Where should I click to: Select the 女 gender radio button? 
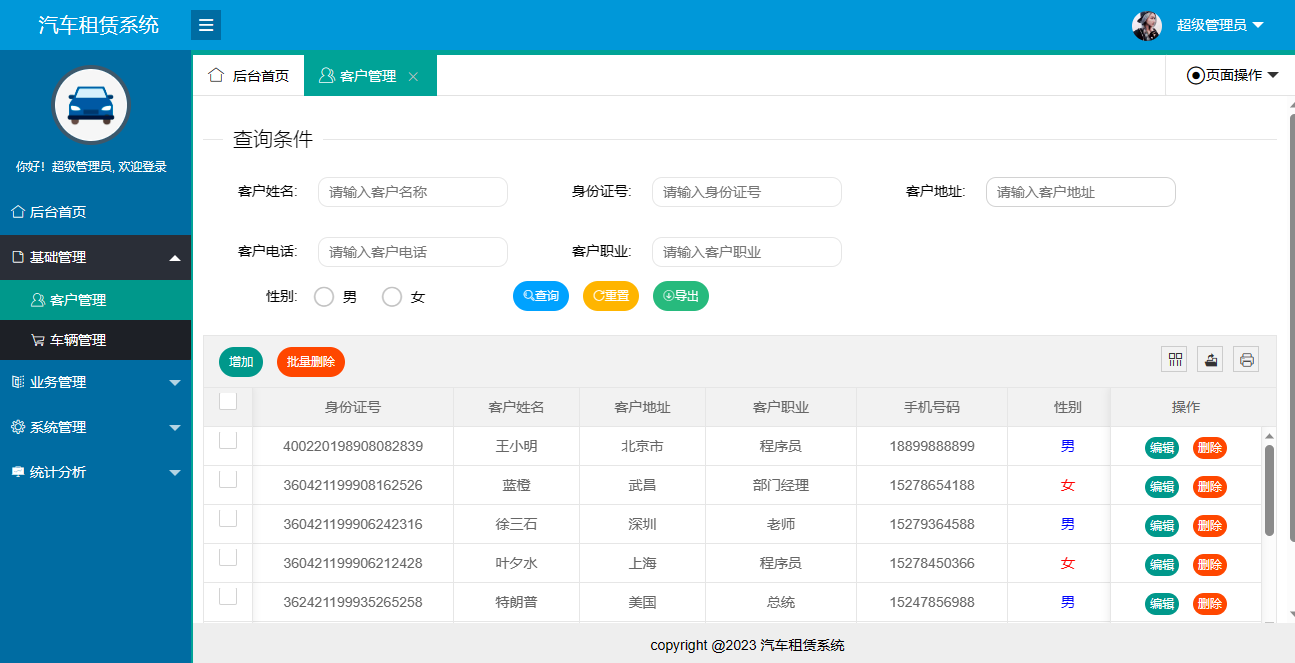point(392,297)
